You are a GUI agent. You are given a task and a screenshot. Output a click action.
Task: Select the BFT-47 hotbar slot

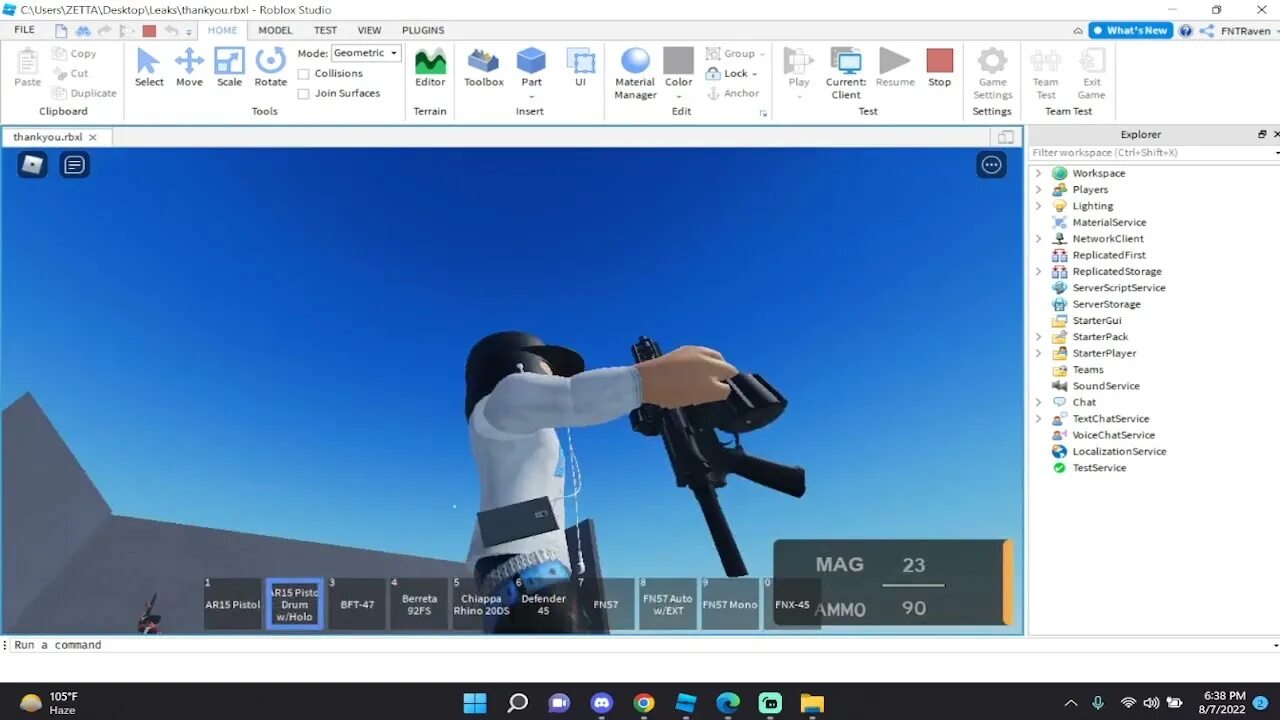(356, 604)
